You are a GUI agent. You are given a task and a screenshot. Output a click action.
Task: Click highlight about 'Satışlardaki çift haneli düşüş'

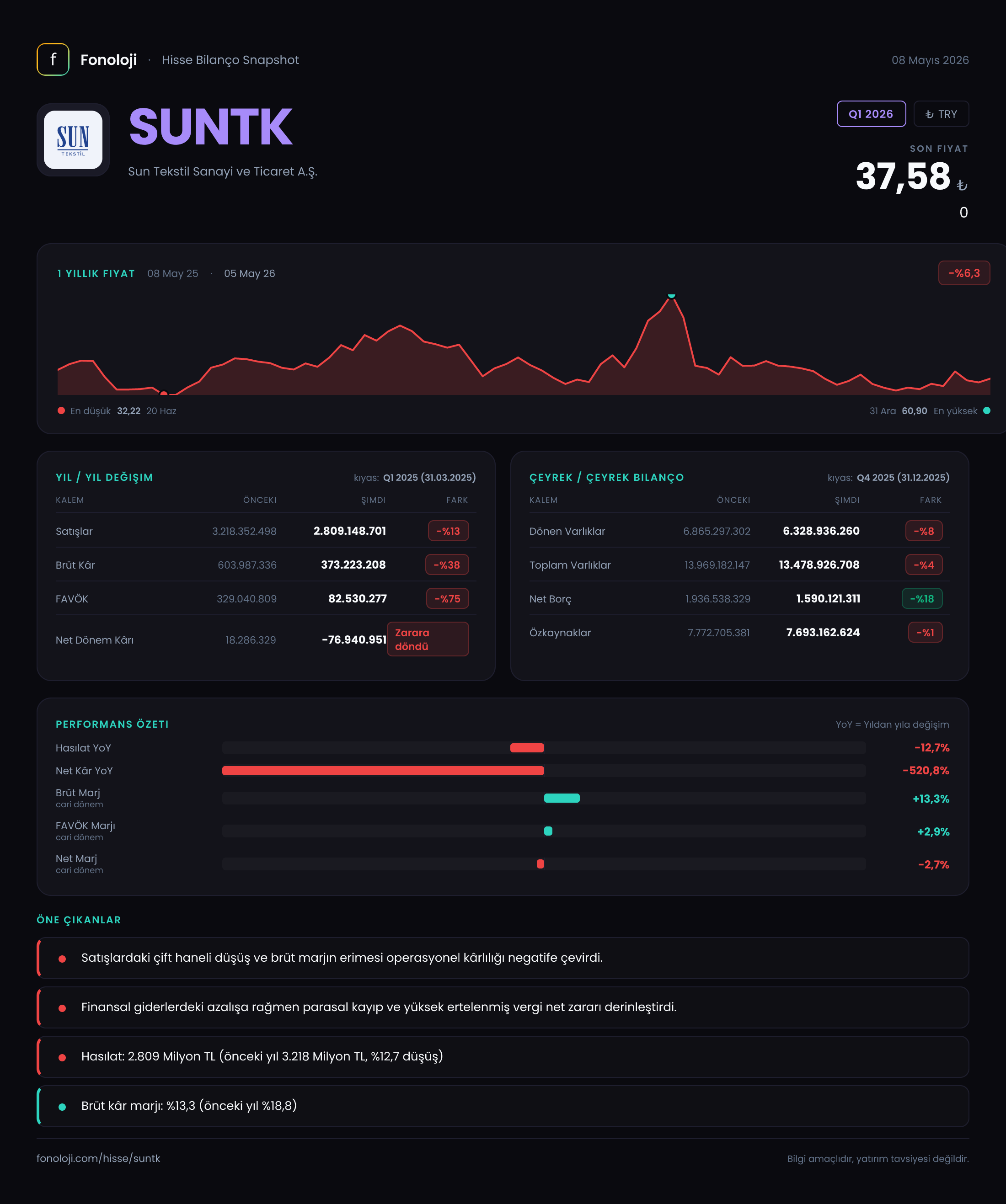coord(503,958)
